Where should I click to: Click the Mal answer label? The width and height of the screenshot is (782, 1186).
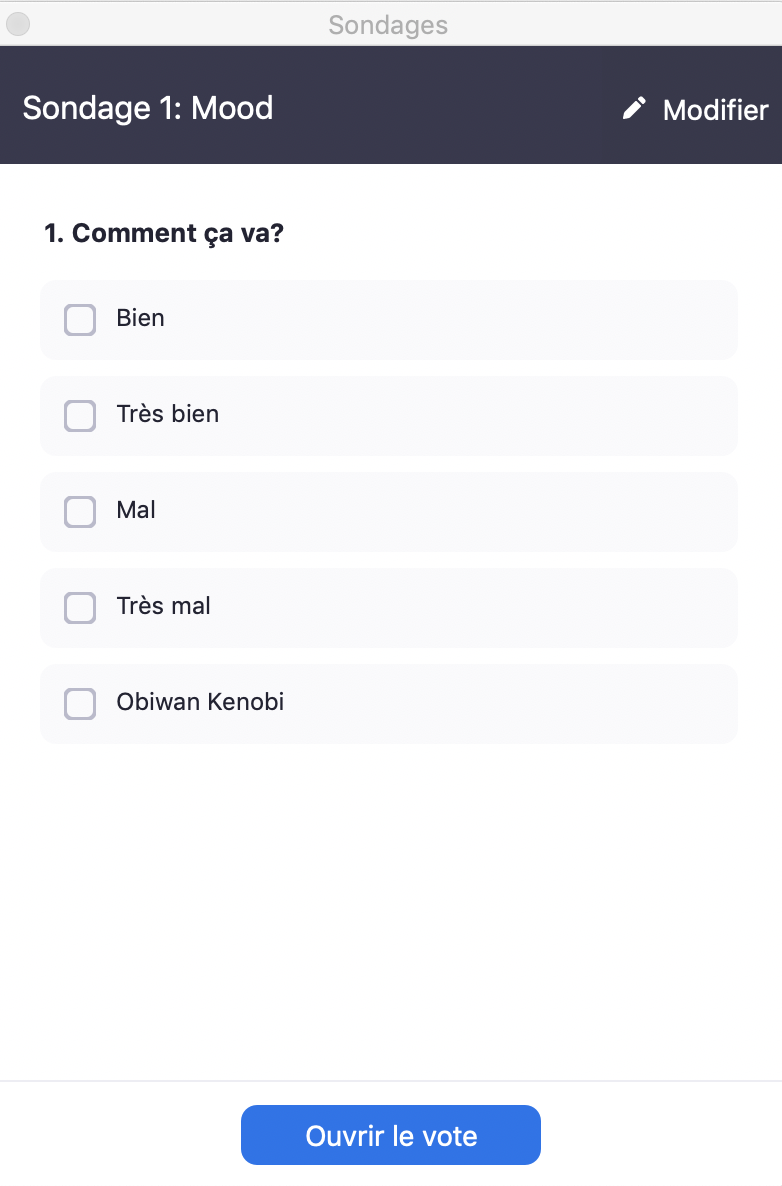click(136, 510)
